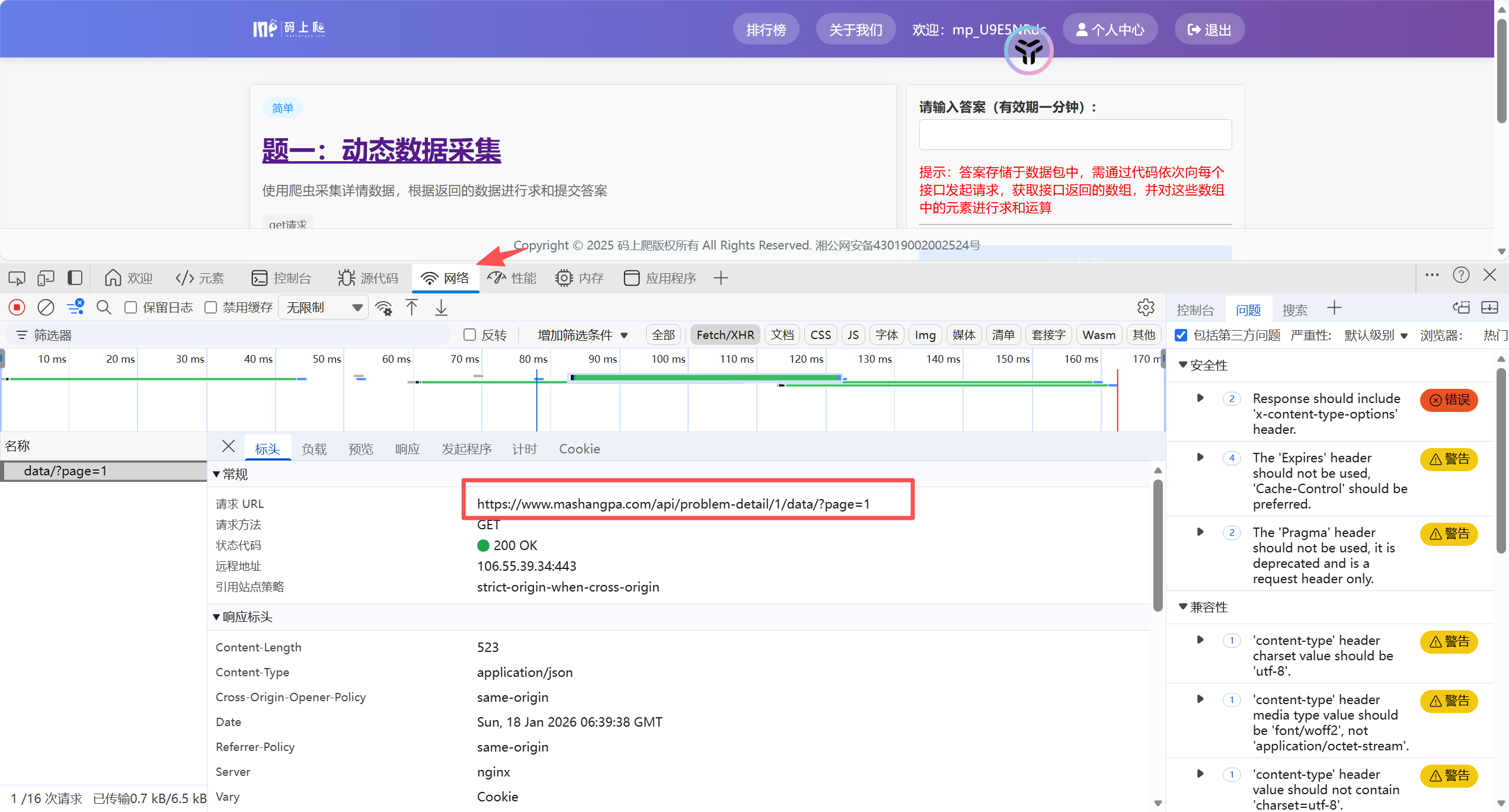Open the network search magnifier icon
The width and height of the screenshot is (1509, 812).
104,307
